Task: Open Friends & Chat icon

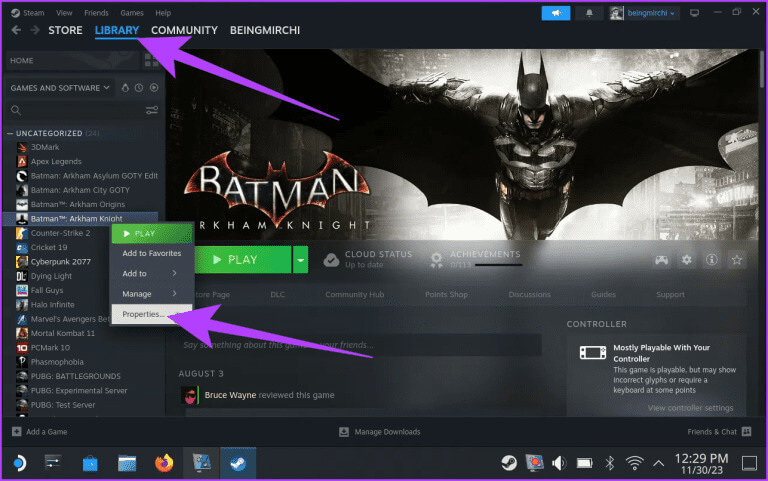Action: click(x=746, y=432)
